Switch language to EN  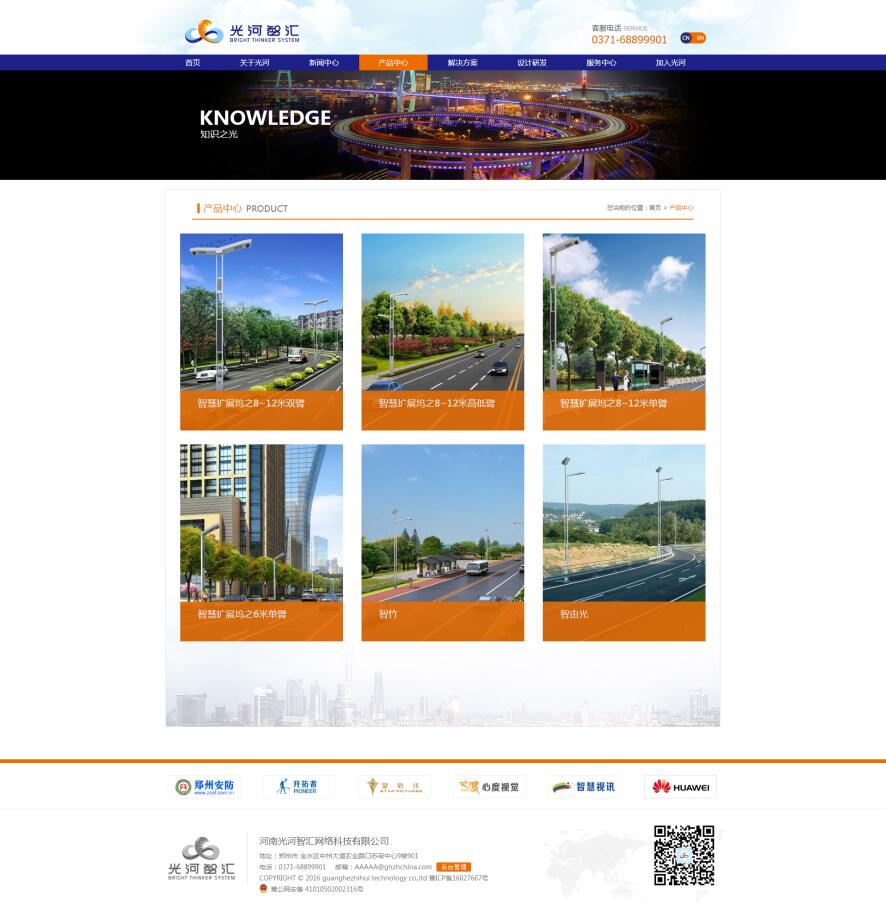pyautogui.click(x=700, y=38)
